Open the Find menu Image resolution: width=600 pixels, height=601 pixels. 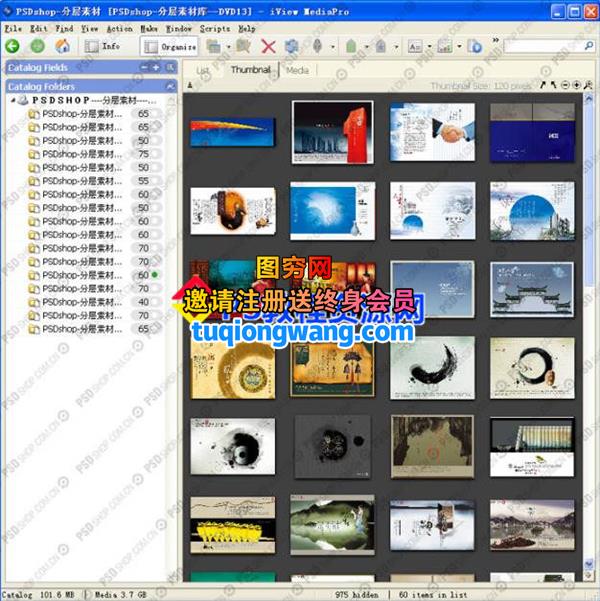tap(64, 29)
